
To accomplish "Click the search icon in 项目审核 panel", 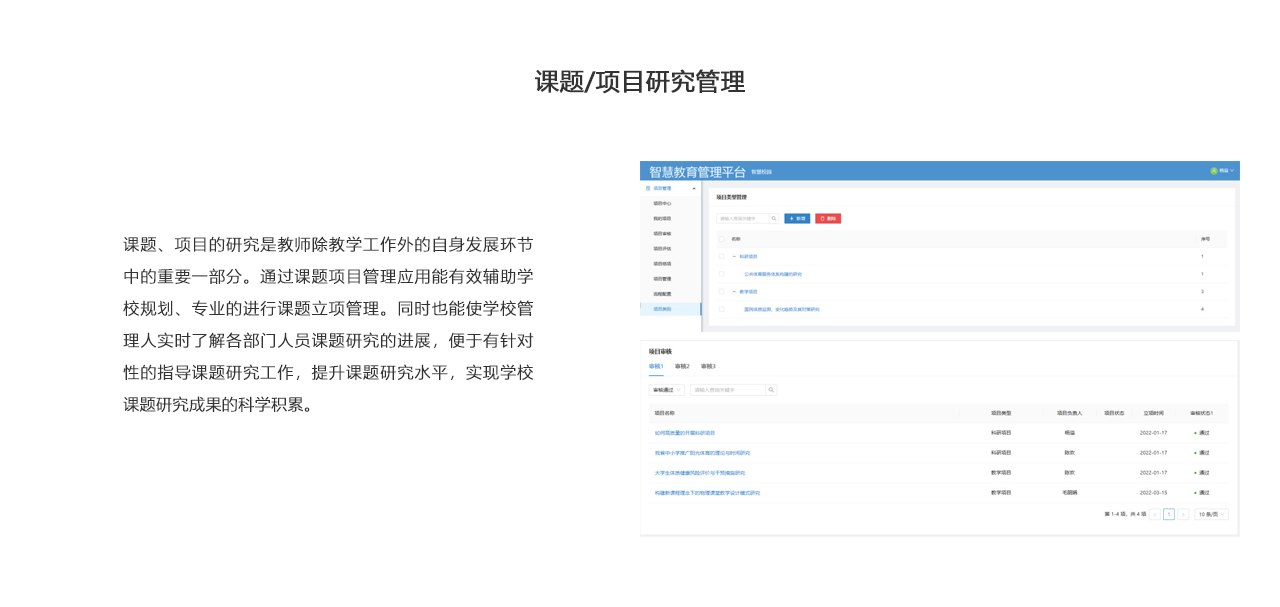I will click(771, 390).
